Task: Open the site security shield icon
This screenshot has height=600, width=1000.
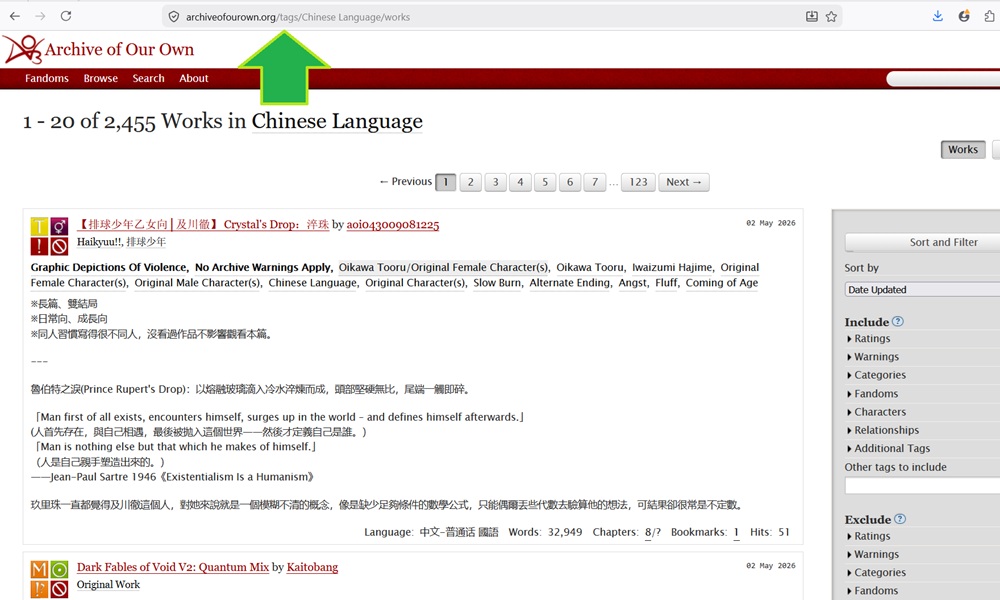Action: [x=173, y=17]
